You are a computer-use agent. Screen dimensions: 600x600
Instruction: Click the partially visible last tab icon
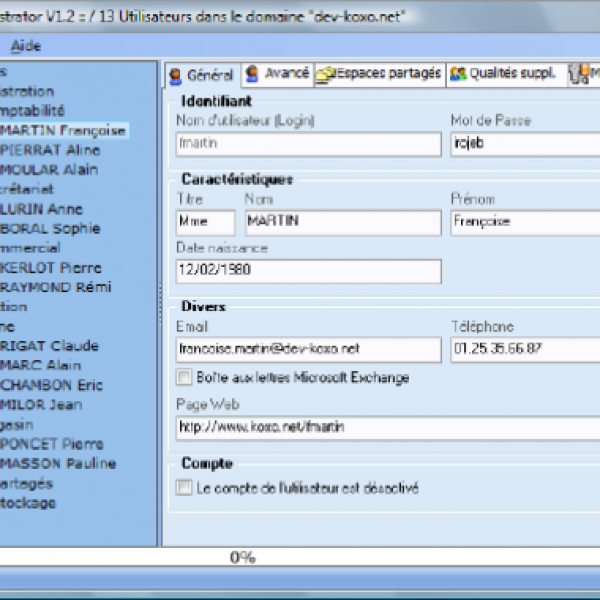579,73
